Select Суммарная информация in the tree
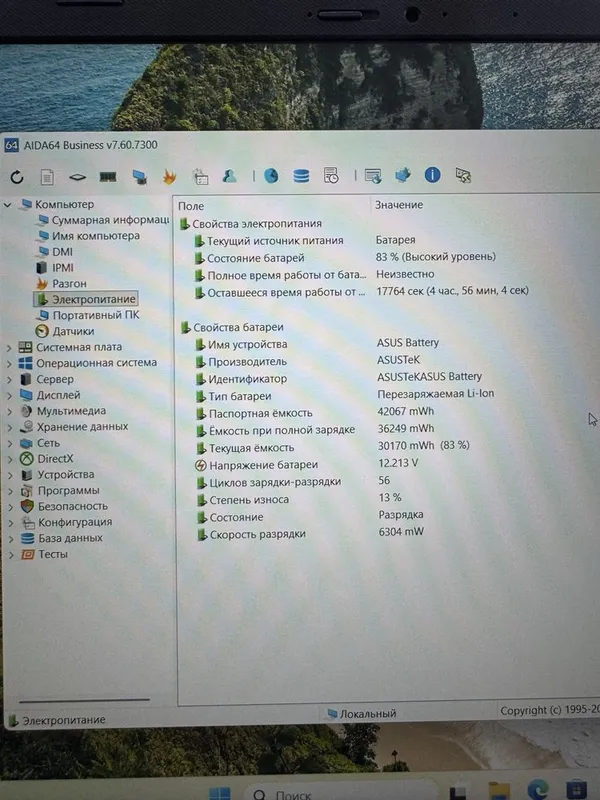The width and height of the screenshot is (600, 800). coord(104,220)
